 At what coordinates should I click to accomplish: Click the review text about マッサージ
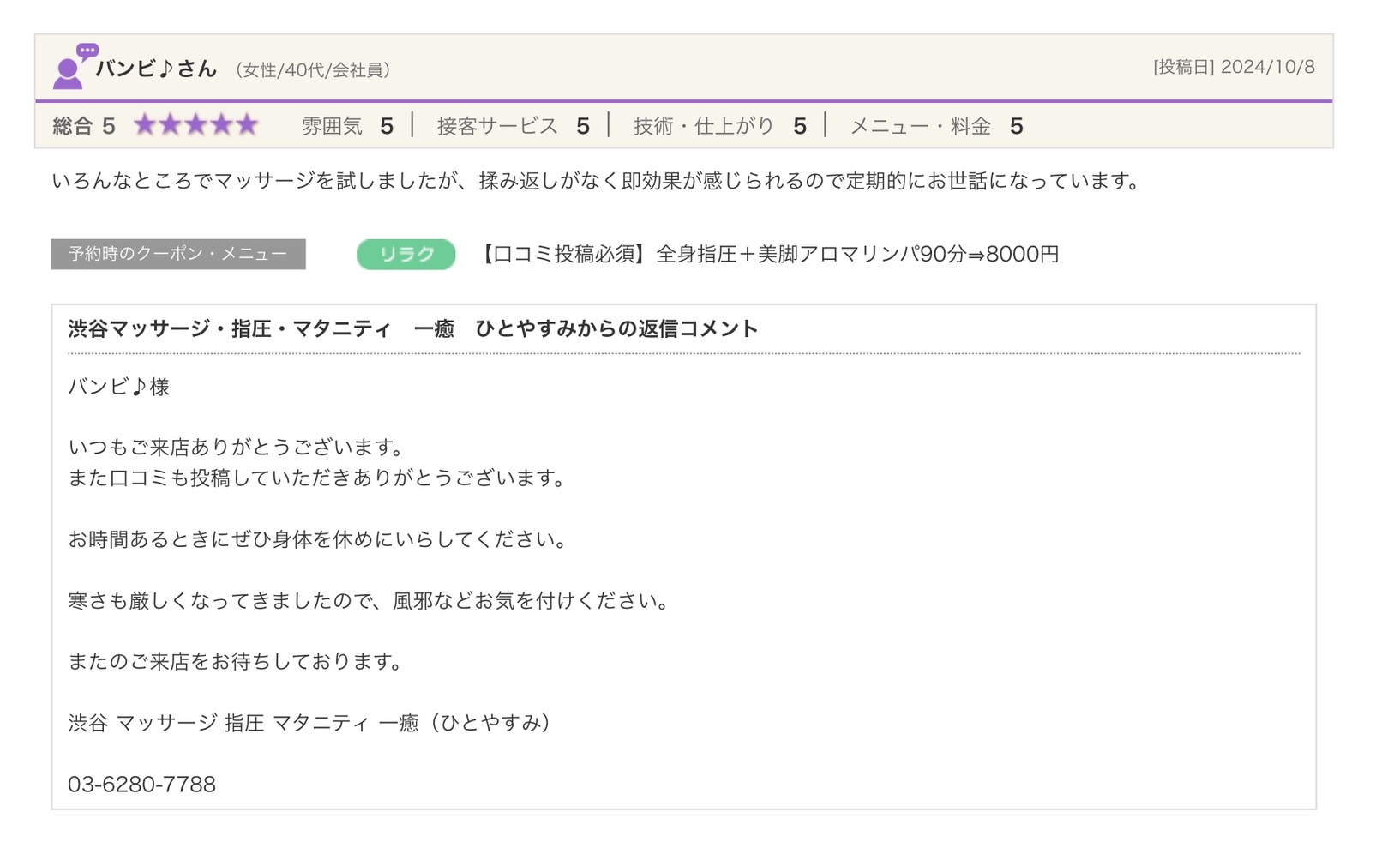click(x=597, y=181)
